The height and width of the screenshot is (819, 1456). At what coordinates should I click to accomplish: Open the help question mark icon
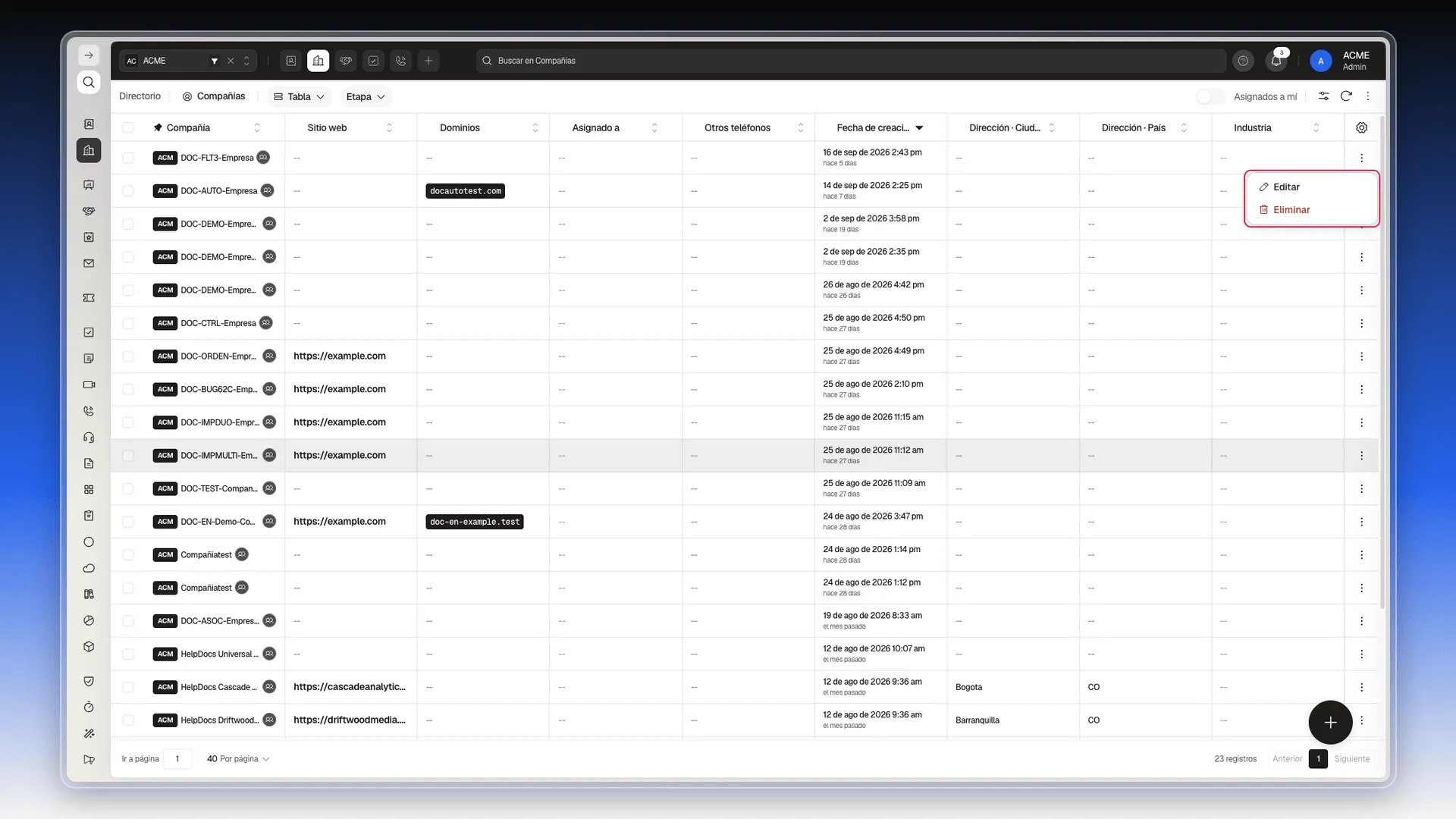point(1243,61)
